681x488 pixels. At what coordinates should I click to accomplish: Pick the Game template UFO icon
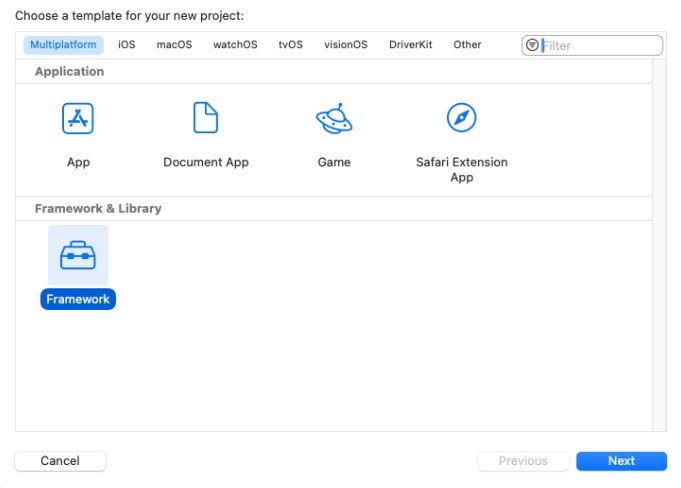(333, 118)
